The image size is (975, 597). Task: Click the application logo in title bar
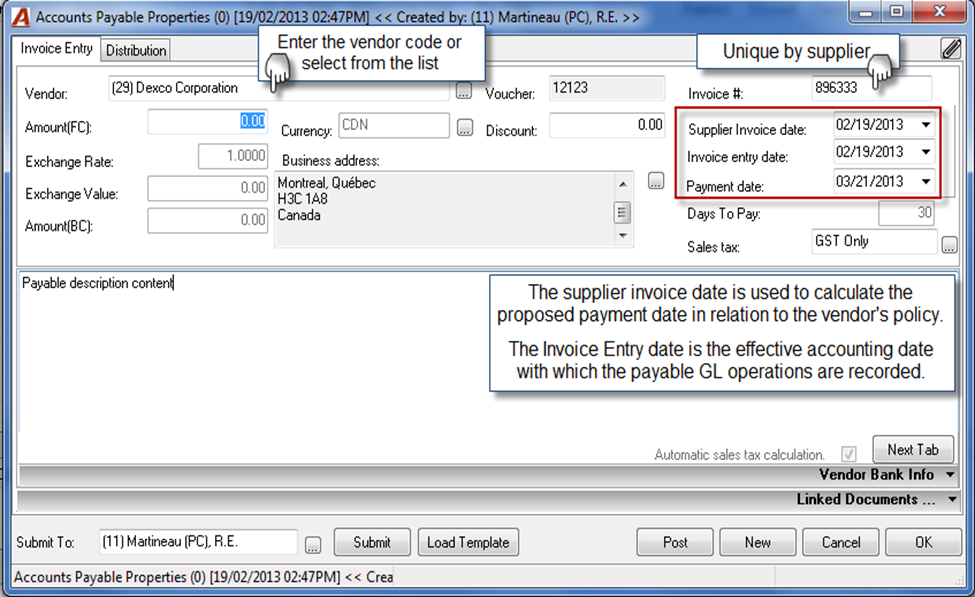pyautogui.click(x=21, y=17)
